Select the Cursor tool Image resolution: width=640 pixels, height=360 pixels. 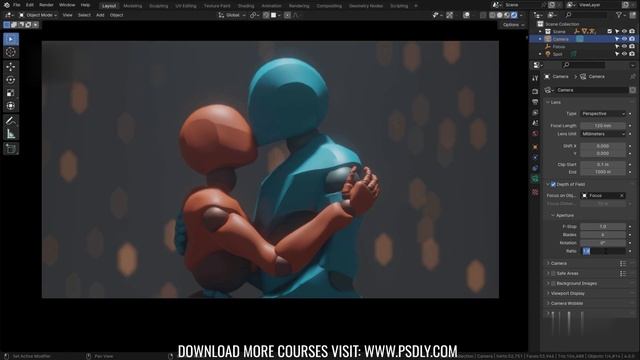pos(11,52)
